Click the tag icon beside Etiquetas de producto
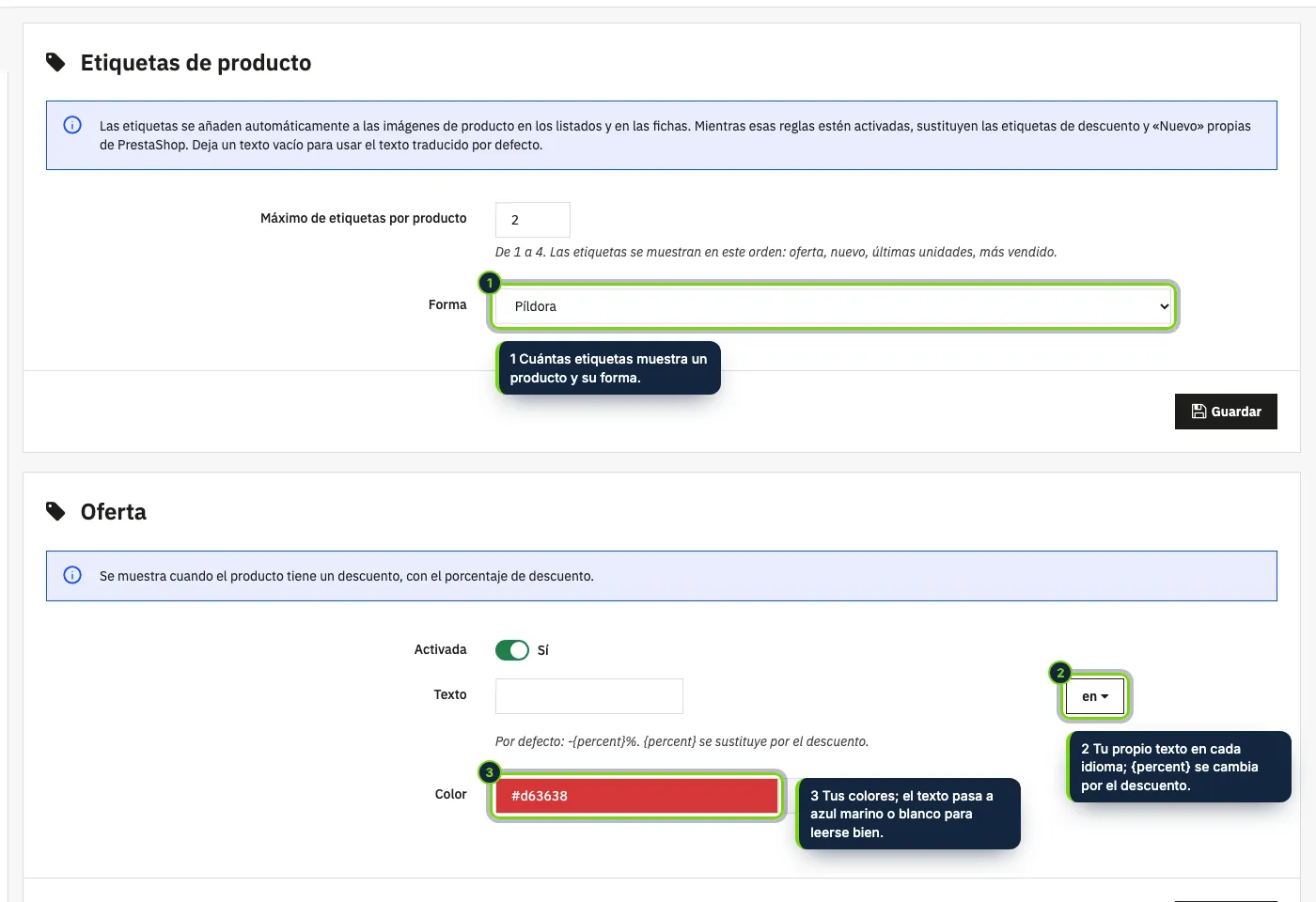 55,63
